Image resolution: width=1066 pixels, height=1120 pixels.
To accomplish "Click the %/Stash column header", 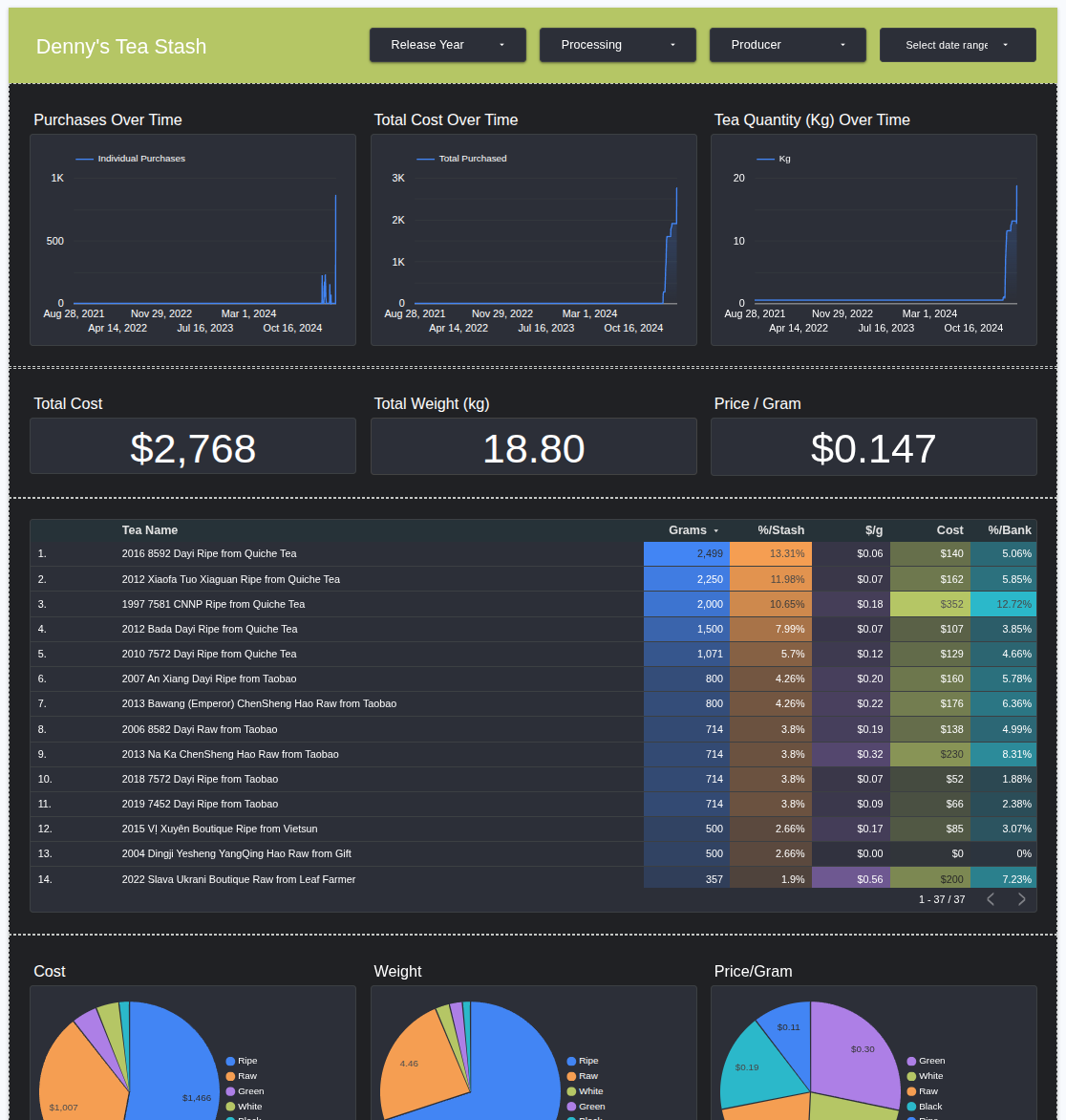I will click(x=781, y=530).
